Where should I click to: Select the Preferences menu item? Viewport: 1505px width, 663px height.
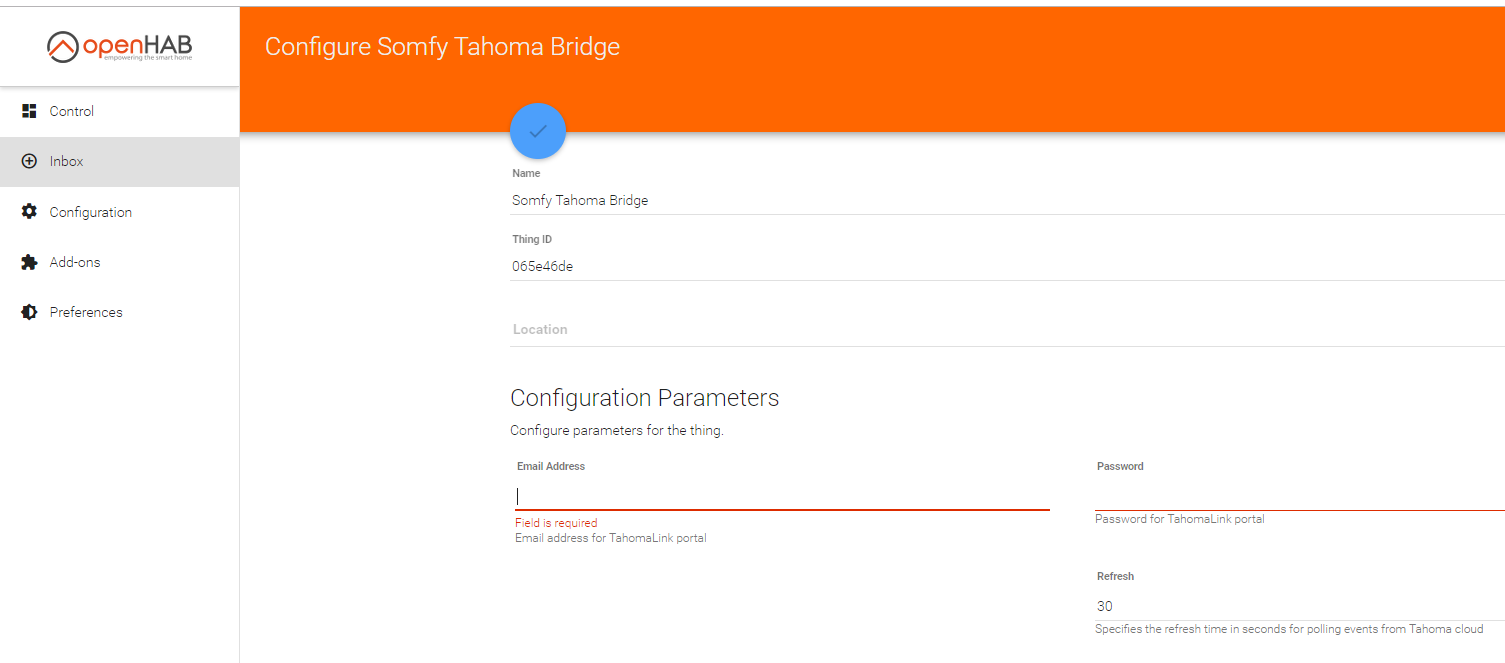click(x=86, y=312)
